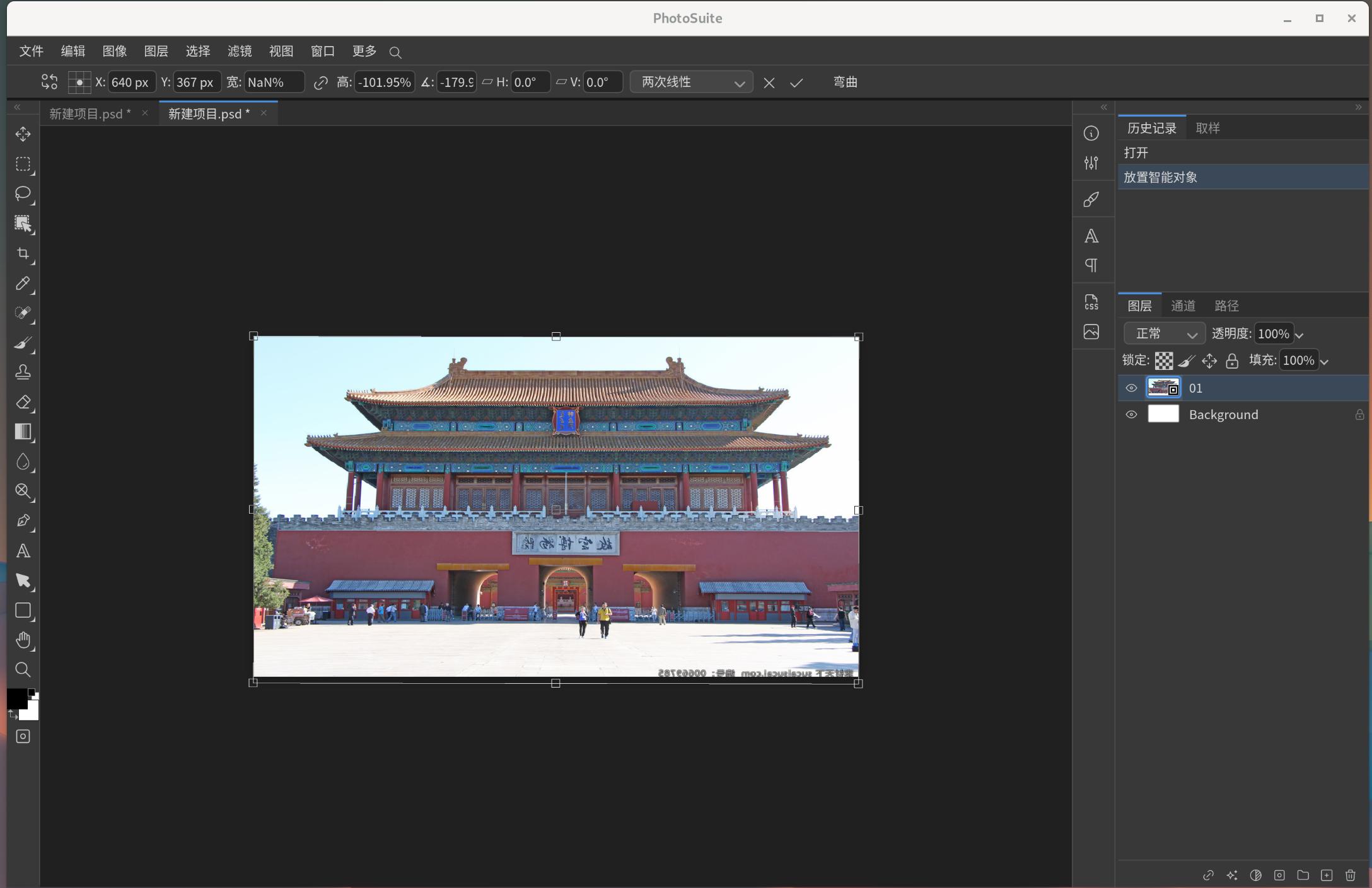
Task: Click the 弯曲 warp button
Action: (x=846, y=82)
